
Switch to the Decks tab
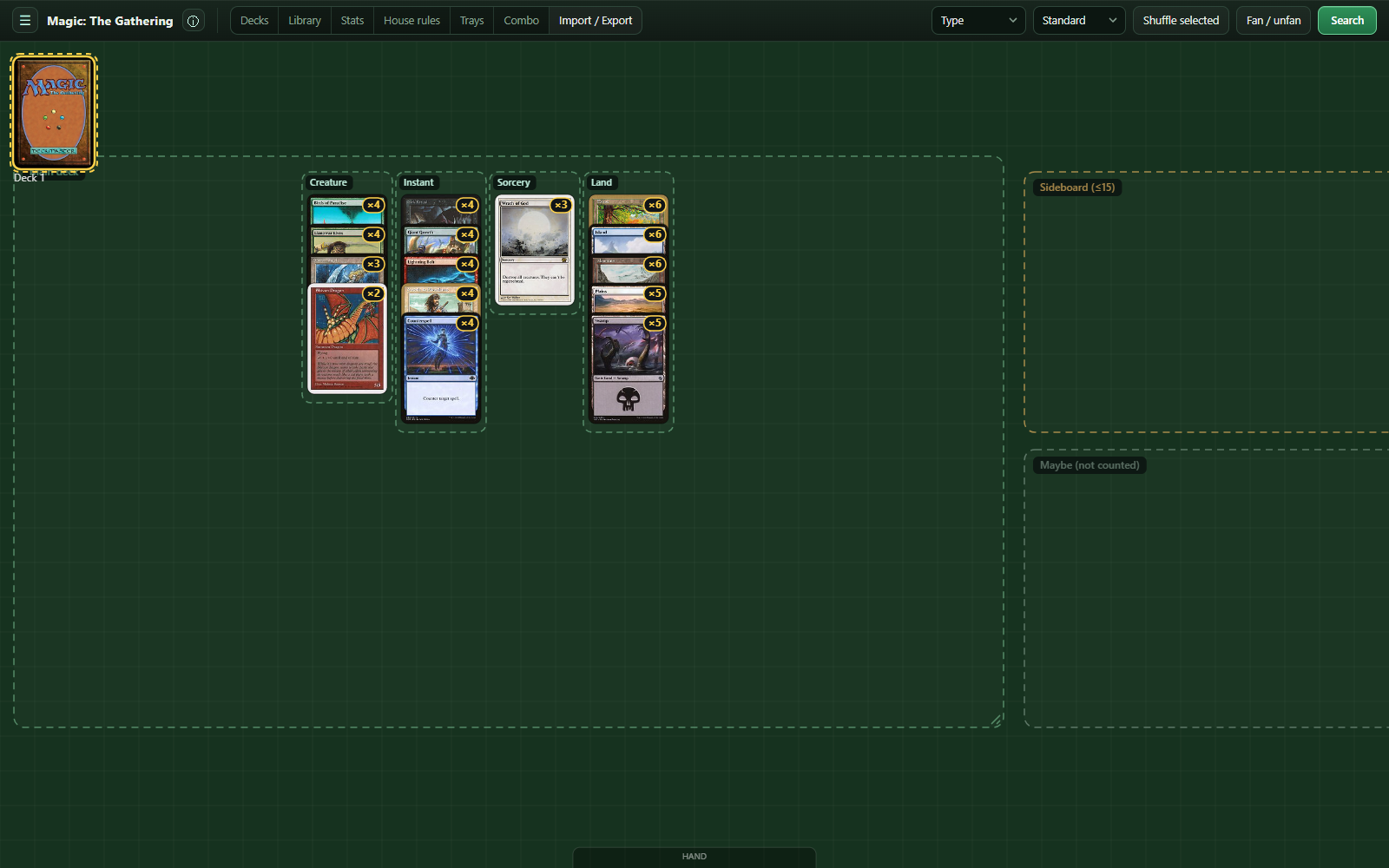click(x=254, y=20)
